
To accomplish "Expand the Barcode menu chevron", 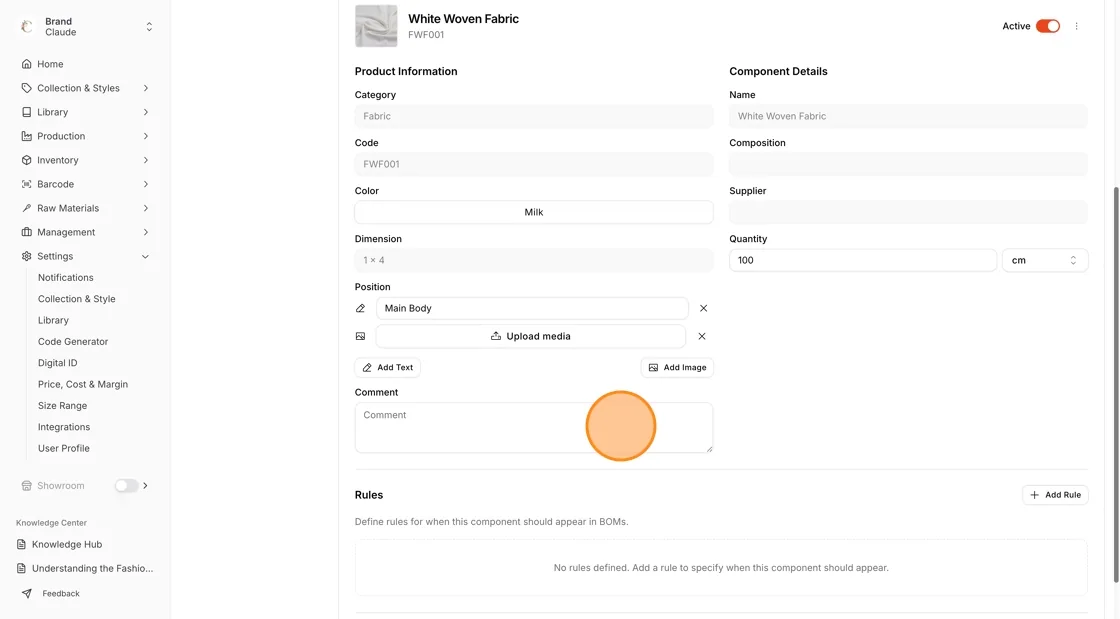I will point(146,184).
